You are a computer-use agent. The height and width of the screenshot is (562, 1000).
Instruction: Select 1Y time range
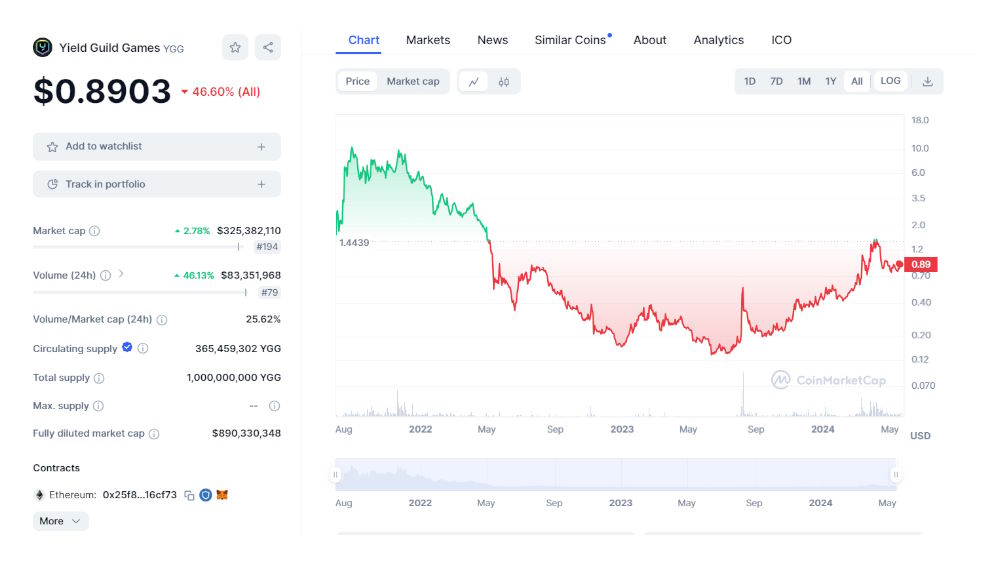tap(830, 82)
